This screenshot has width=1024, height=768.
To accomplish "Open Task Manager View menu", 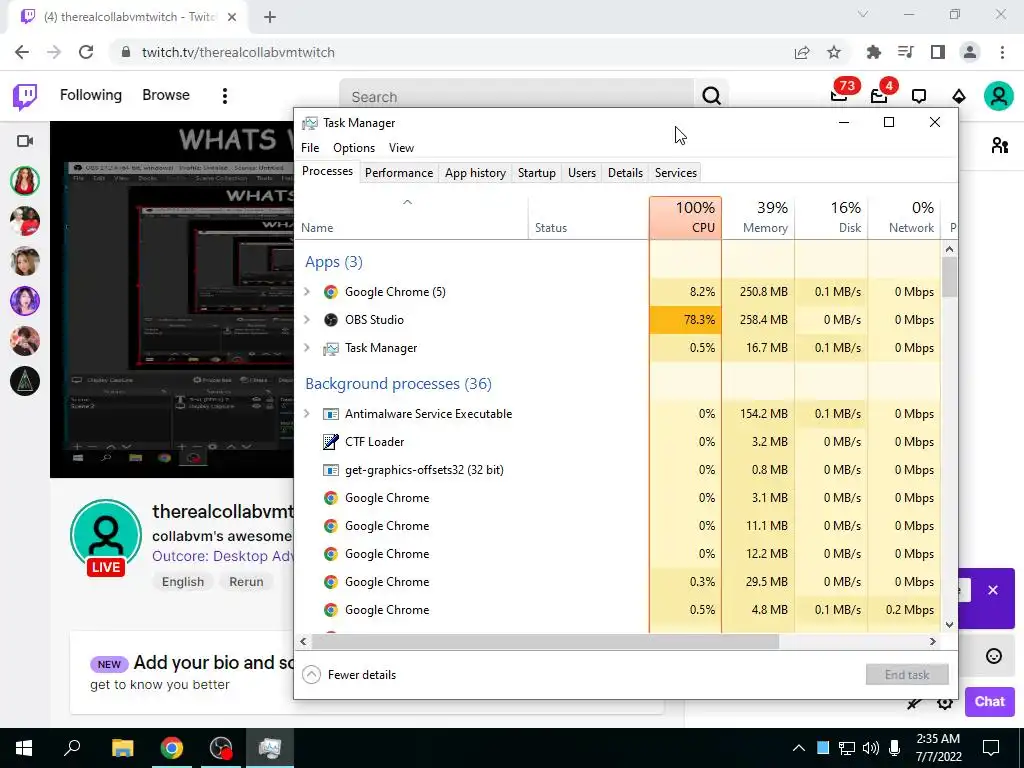I will [401, 148].
